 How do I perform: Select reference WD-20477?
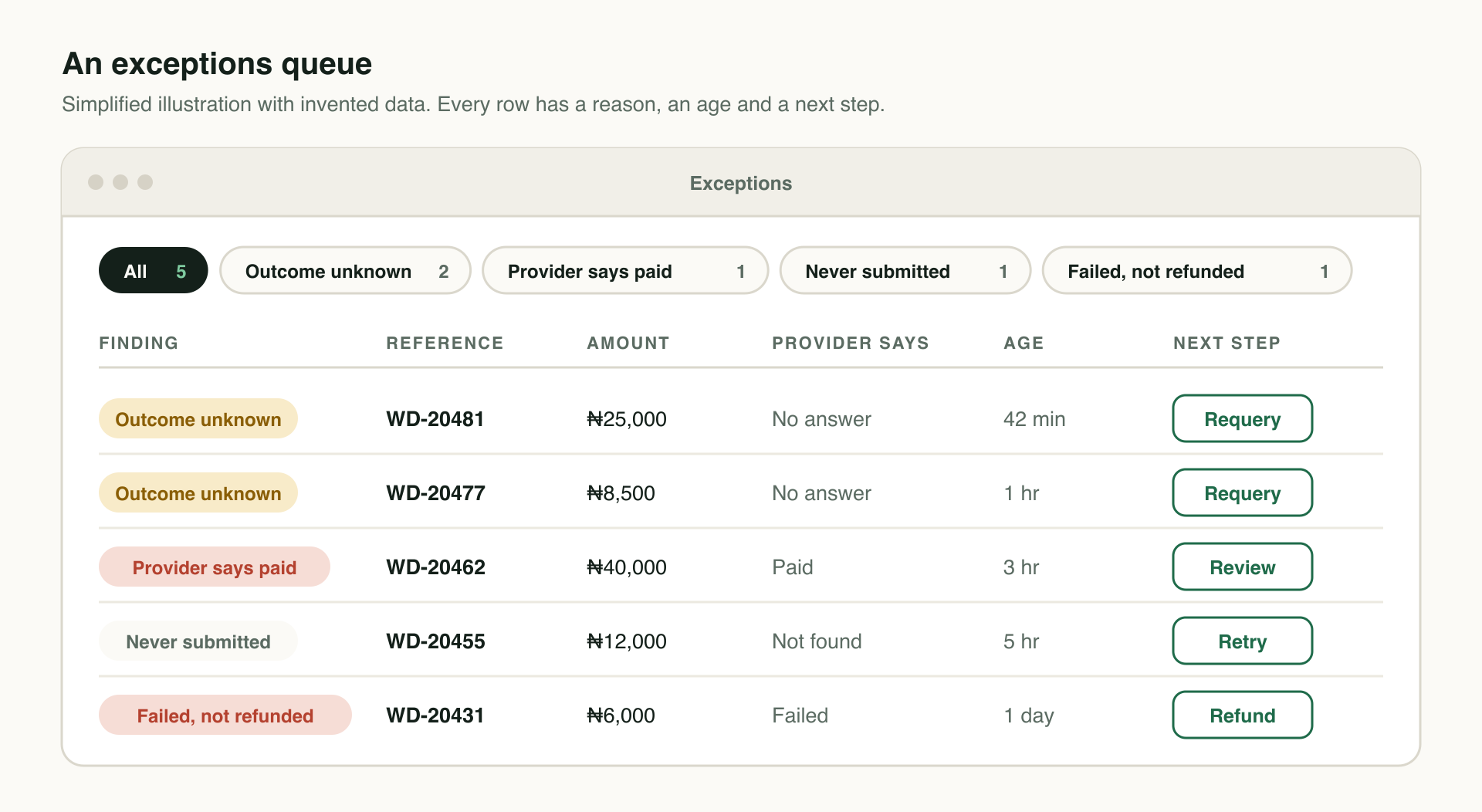[x=435, y=493]
